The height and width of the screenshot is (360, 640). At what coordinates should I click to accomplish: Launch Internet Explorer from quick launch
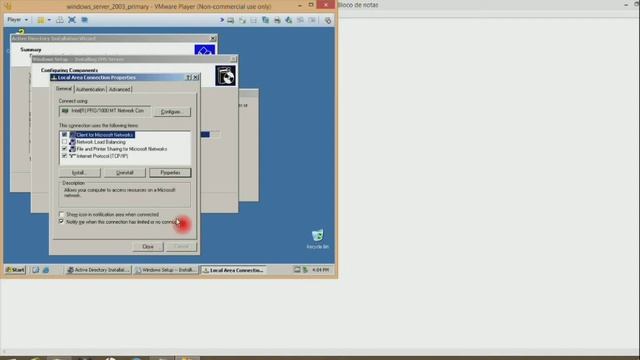click(x=46, y=270)
